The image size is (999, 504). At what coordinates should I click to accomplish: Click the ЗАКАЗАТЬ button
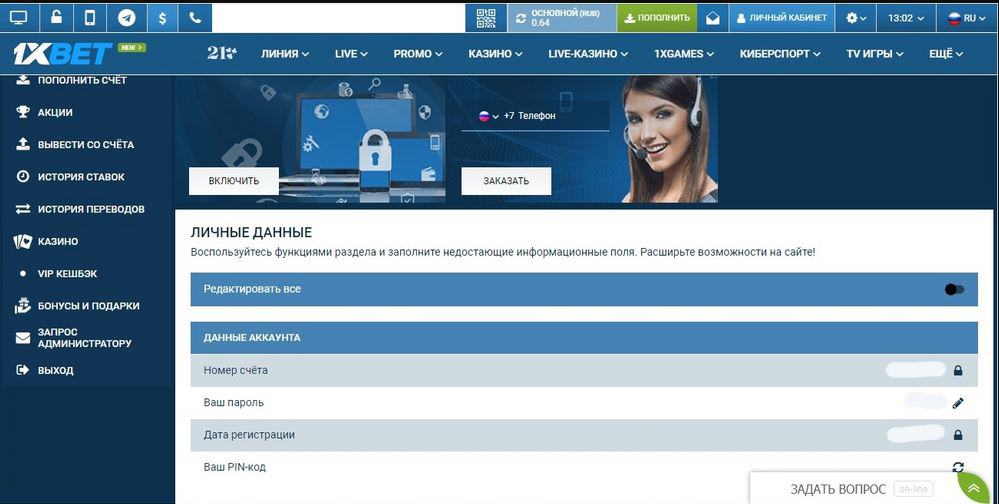click(x=506, y=181)
